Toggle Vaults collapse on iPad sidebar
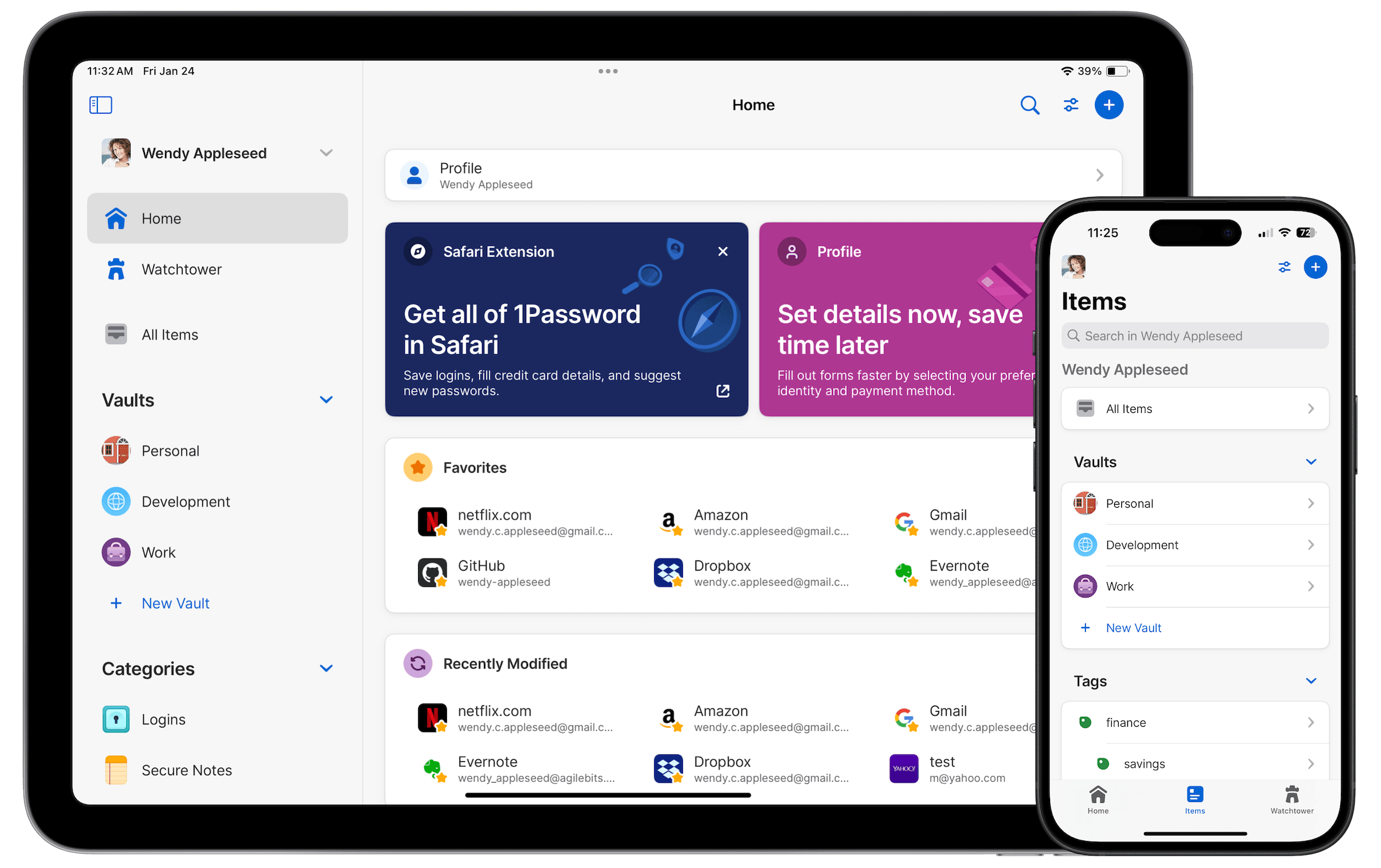 tap(326, 400)
